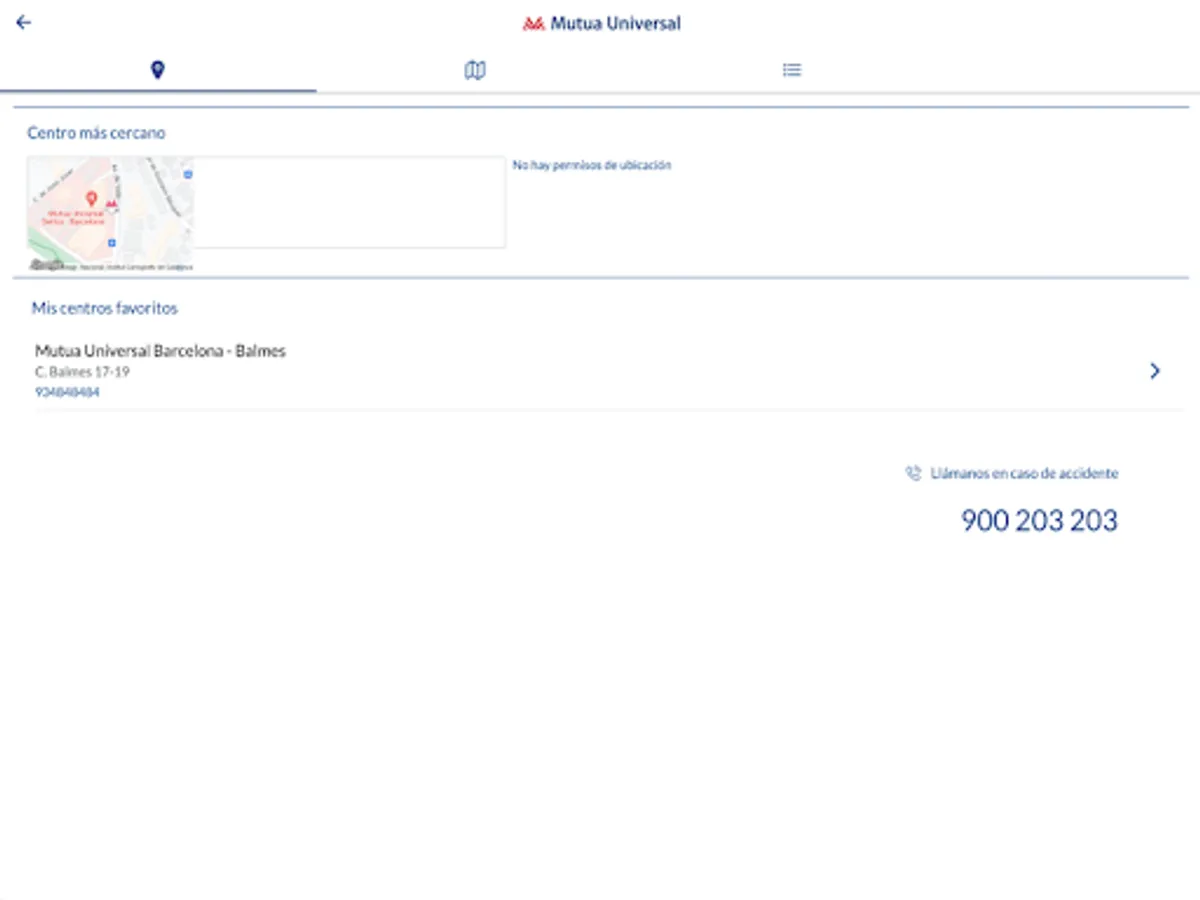This screenshot has height=900, width=1200.
Task: Click the phone icon beside 'Llámanos'
Action: [913, 474]
